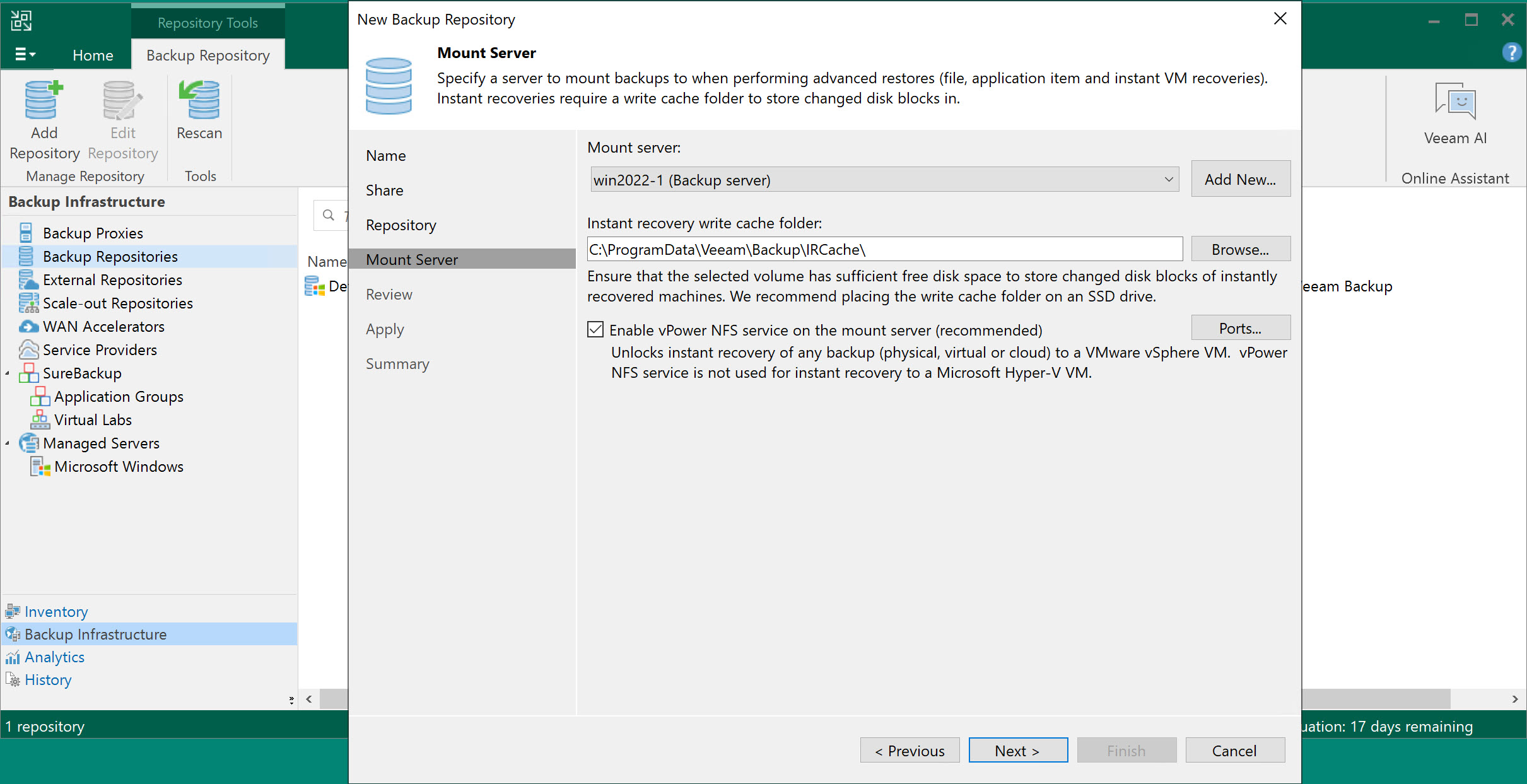Click the Scale-out Repositories icon
This screenshot has width=1527, height=784.
(28, 303)
